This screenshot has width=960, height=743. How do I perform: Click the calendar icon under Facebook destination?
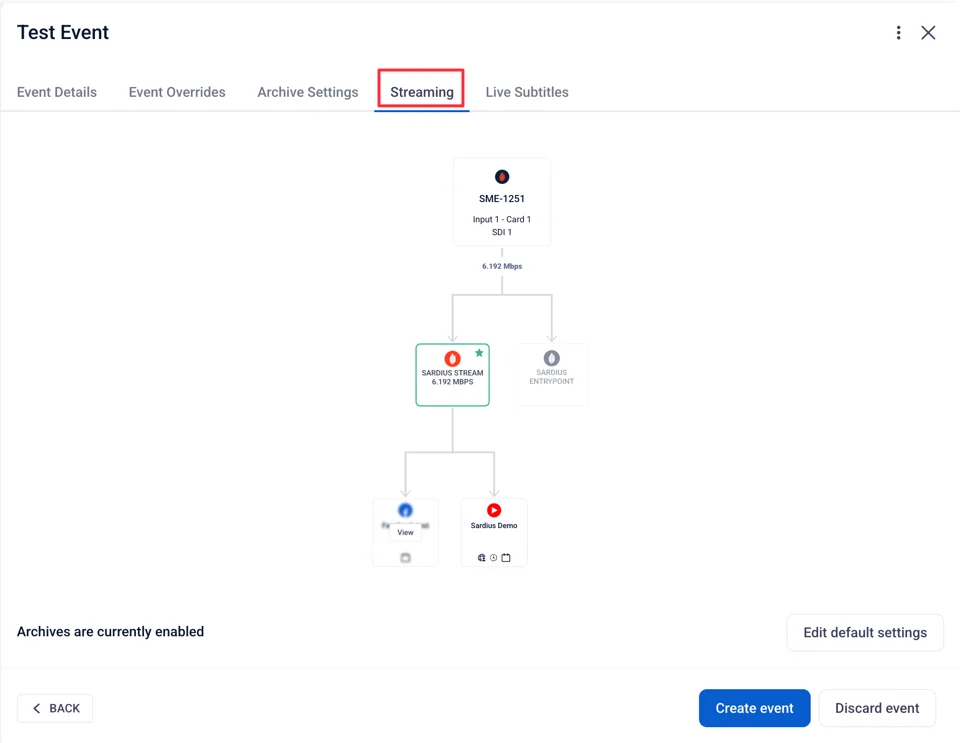405,558
